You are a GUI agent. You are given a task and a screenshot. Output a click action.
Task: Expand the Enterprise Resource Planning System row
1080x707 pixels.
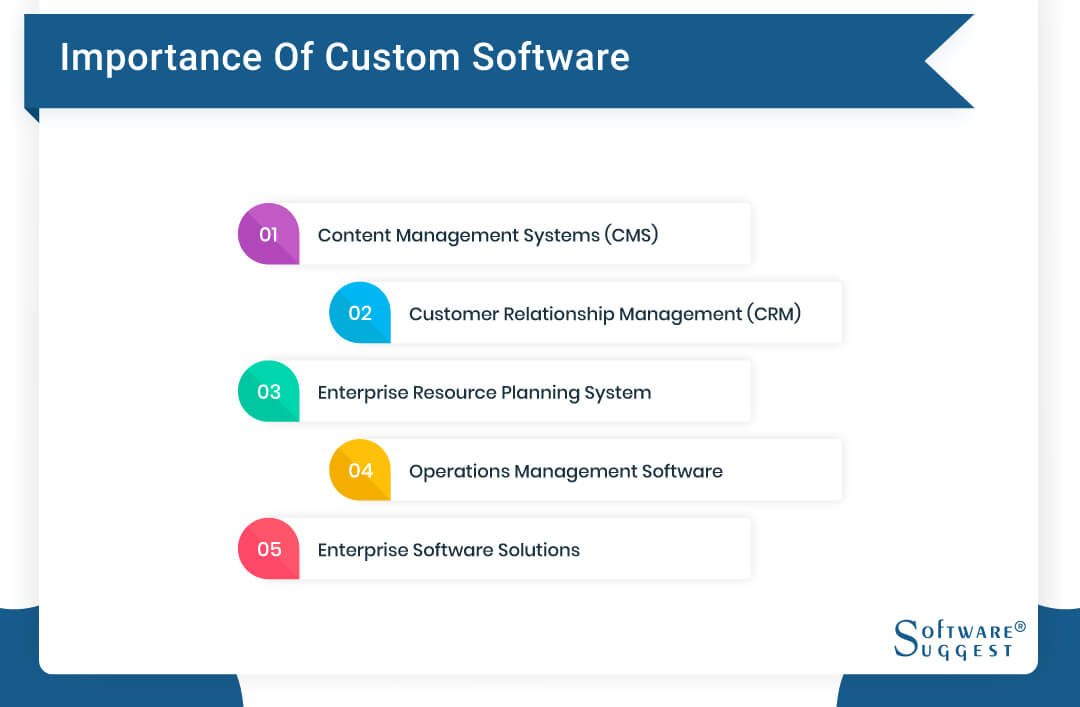click(x=483, y=392)
